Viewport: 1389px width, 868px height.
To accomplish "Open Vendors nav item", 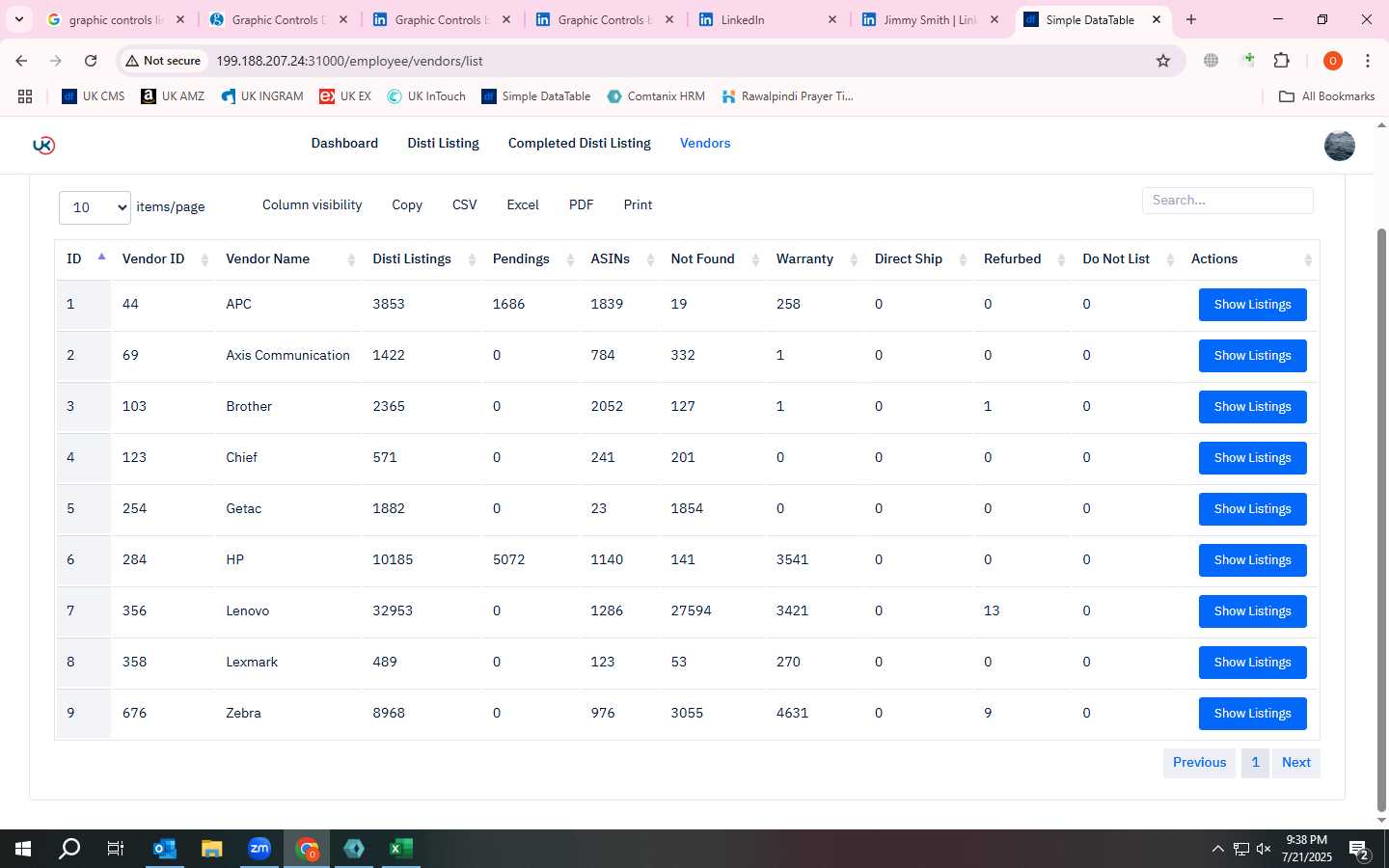I will click(705, 143).
